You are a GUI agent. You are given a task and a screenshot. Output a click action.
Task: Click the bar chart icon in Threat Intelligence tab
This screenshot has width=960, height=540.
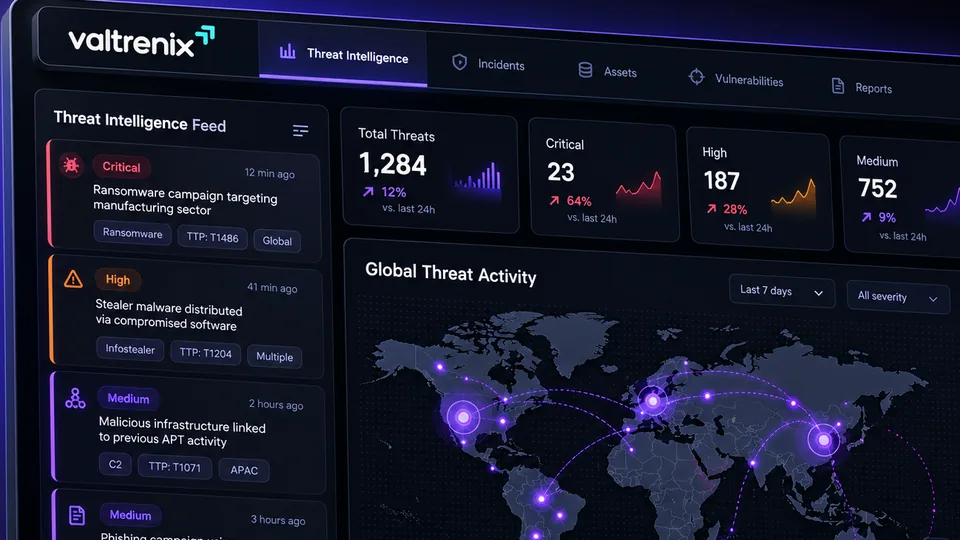click(288, 51)
